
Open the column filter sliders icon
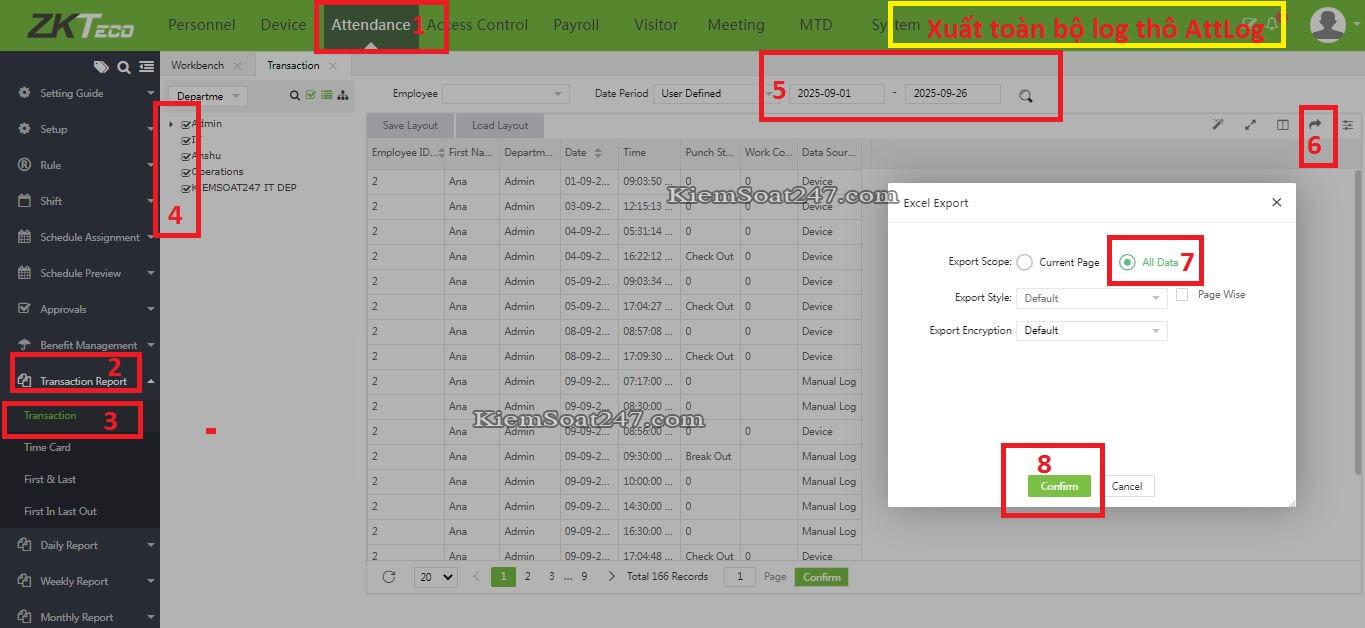[1347, 125]
